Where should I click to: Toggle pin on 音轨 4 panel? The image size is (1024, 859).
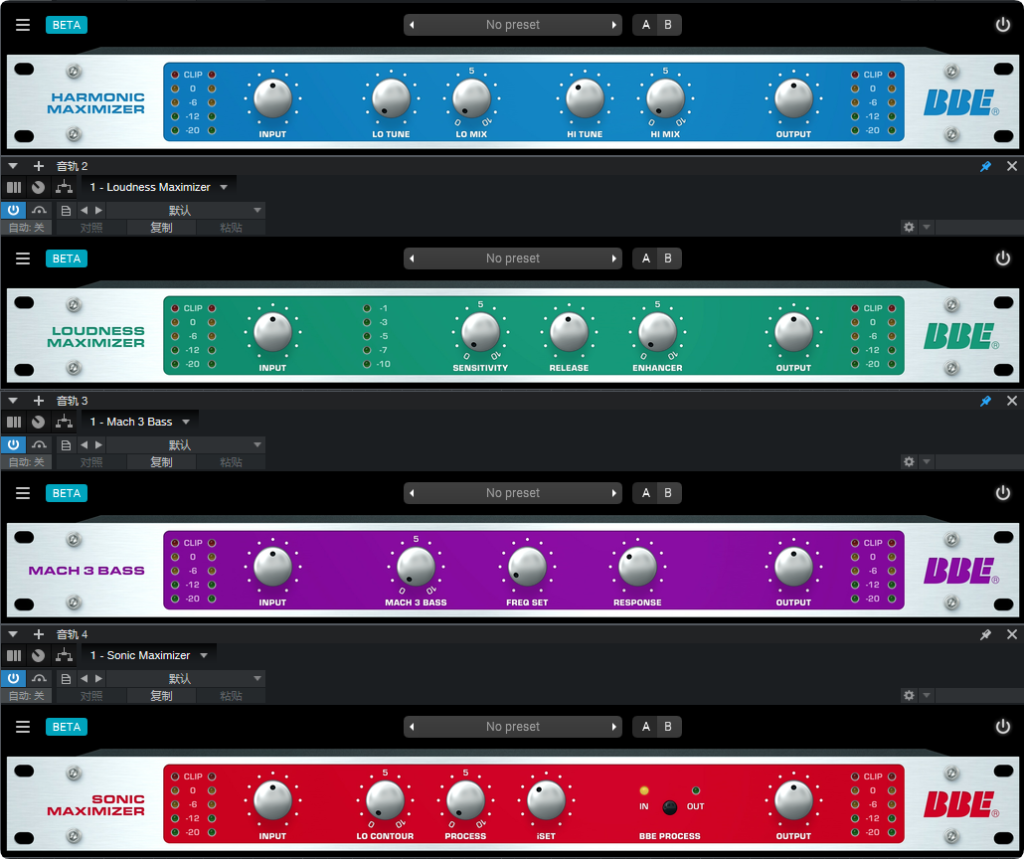point(985,634)
